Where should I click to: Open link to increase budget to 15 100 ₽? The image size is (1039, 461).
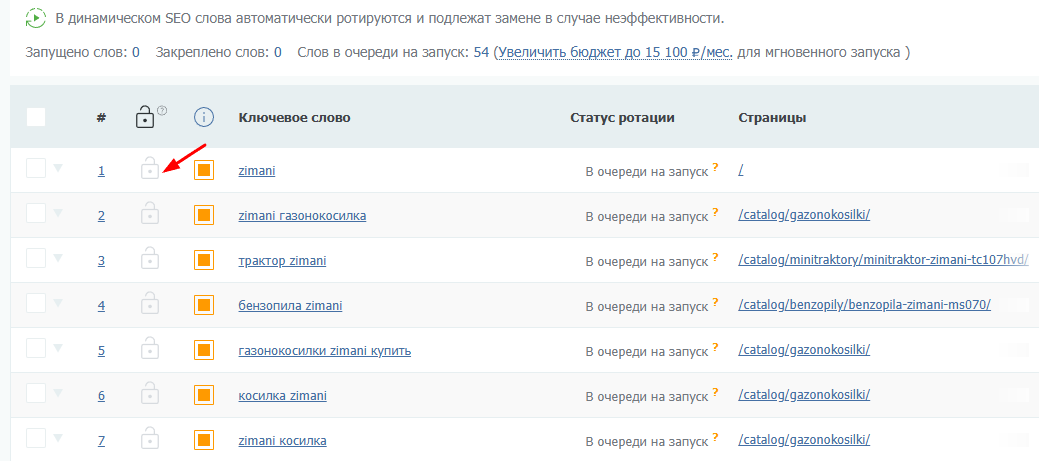[615, 52]
